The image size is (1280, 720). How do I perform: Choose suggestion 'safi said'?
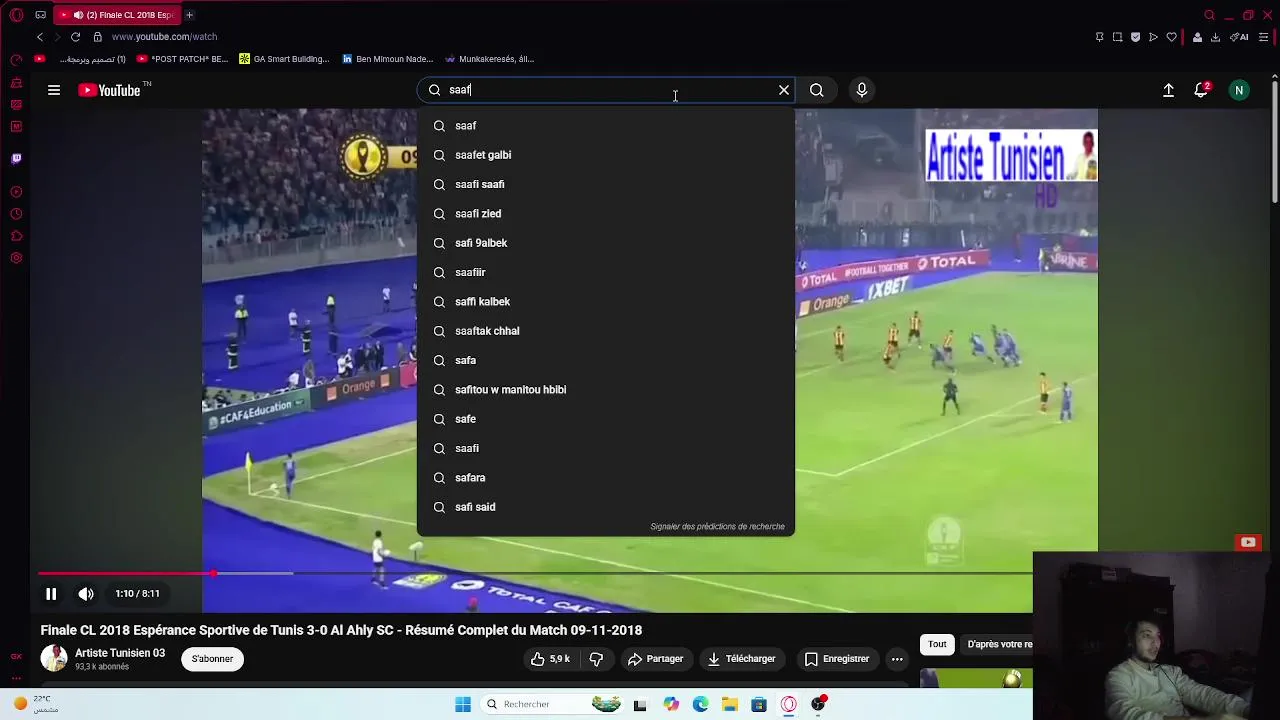pos(606,507)
